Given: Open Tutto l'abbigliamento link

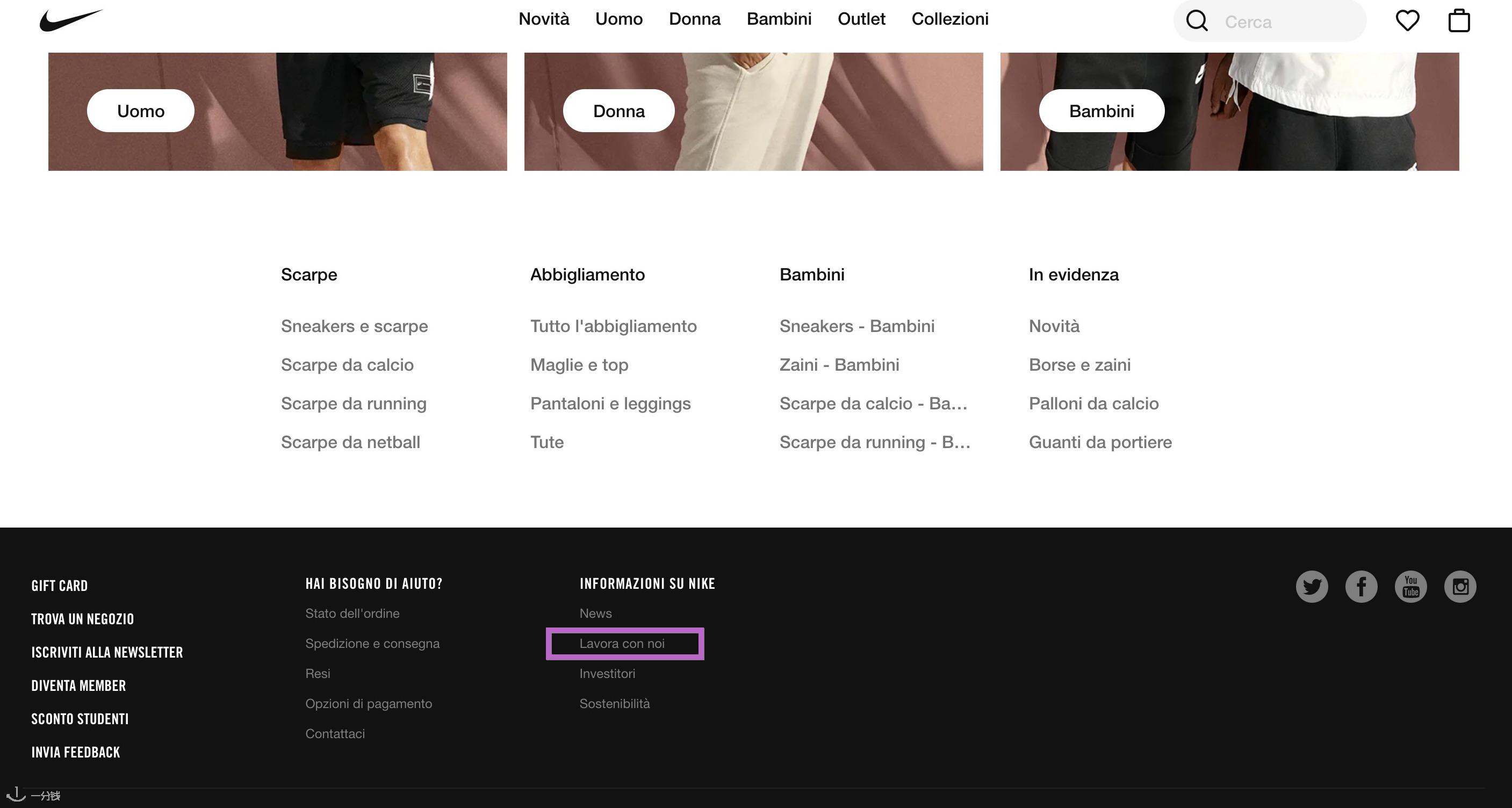Looking at the screenshot, I should [x=614, y=326].
